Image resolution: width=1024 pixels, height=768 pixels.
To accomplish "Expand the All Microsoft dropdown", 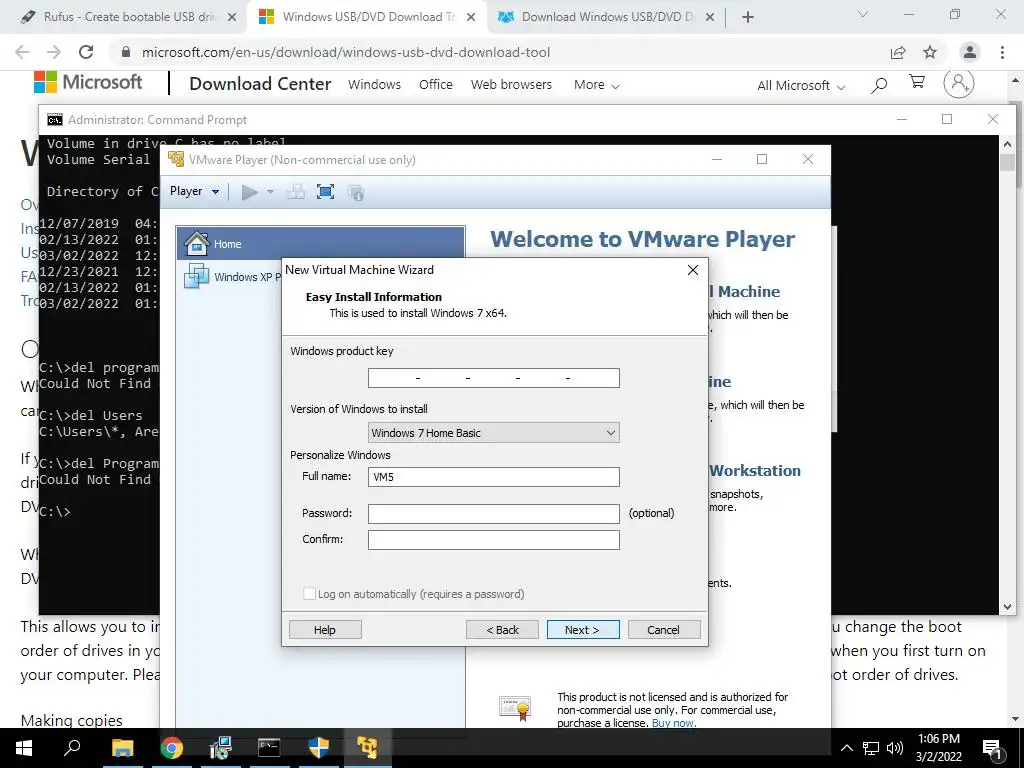I will [801, 86].
